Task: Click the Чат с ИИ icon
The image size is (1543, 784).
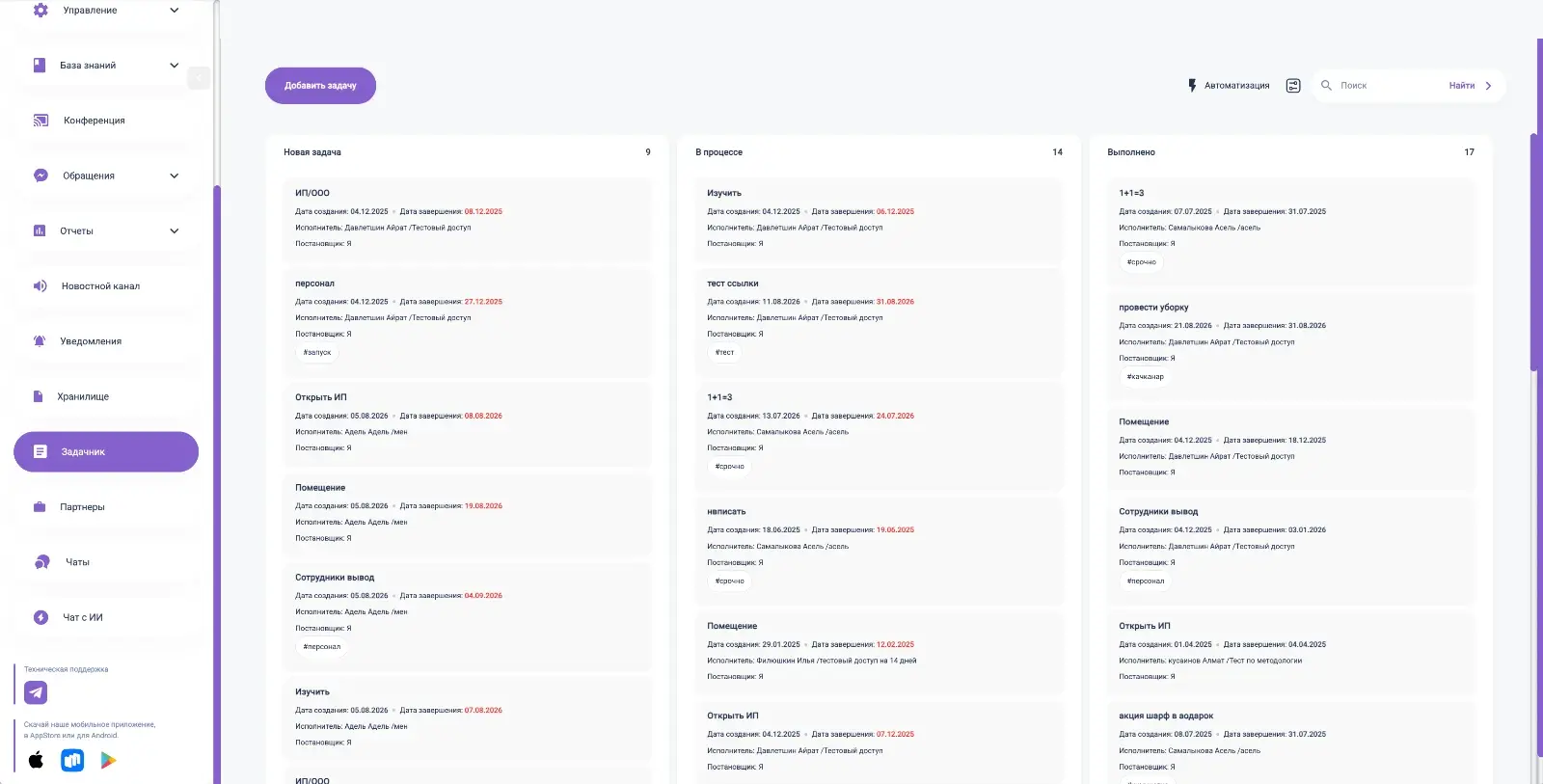Action: tap(41, 617)
